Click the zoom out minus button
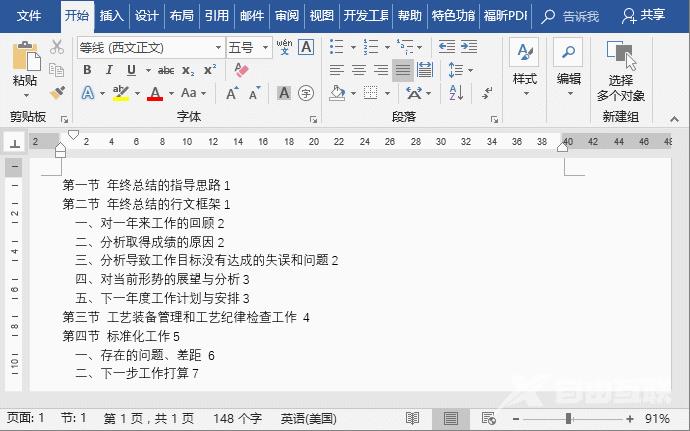The width and height of the screenshot is (690, 431). pos(516,419)
